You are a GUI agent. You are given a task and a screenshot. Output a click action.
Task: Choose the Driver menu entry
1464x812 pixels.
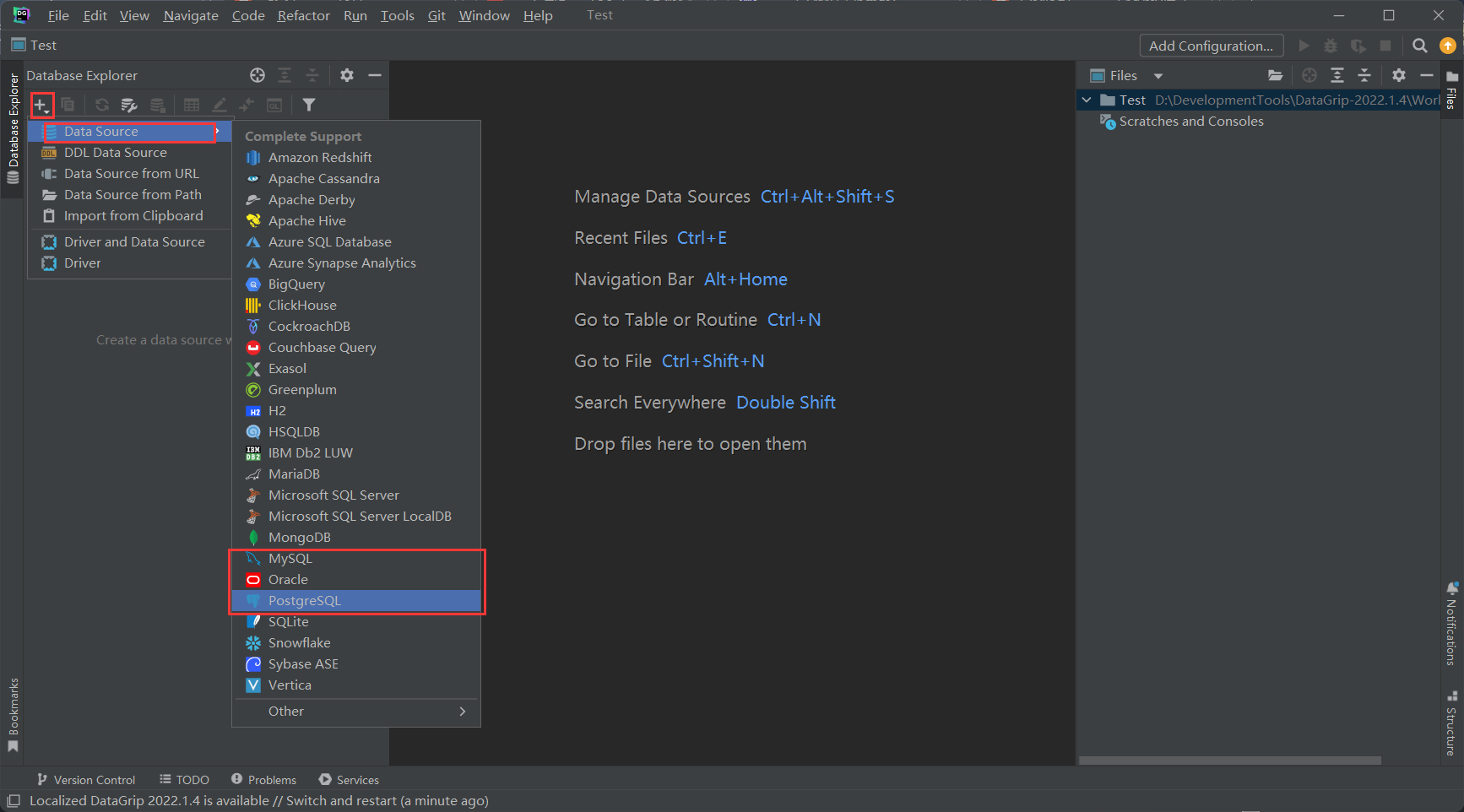tap(129, 263)
